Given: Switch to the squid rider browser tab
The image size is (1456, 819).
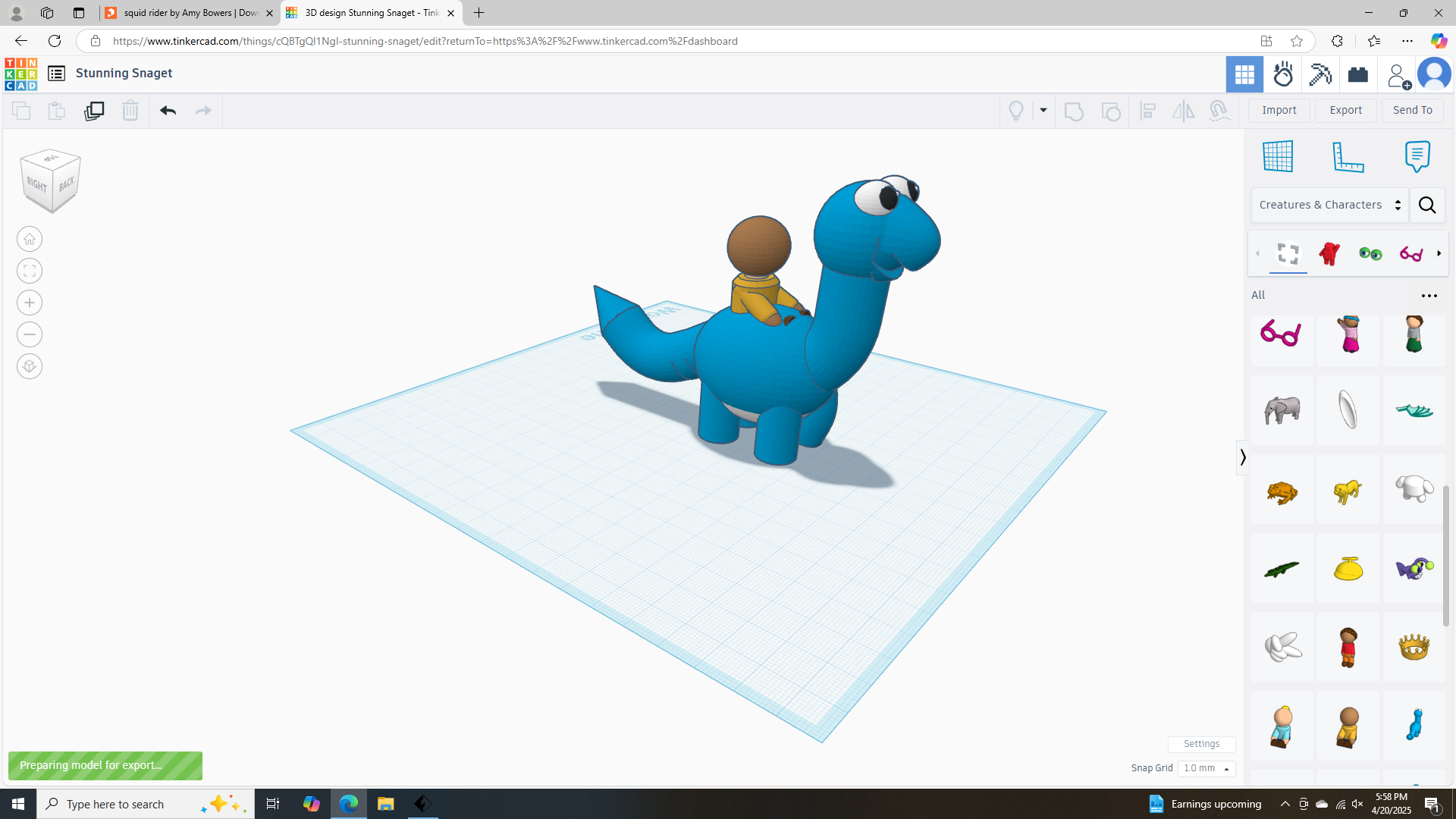Looking at the screenshot, I should pos(190,13).
